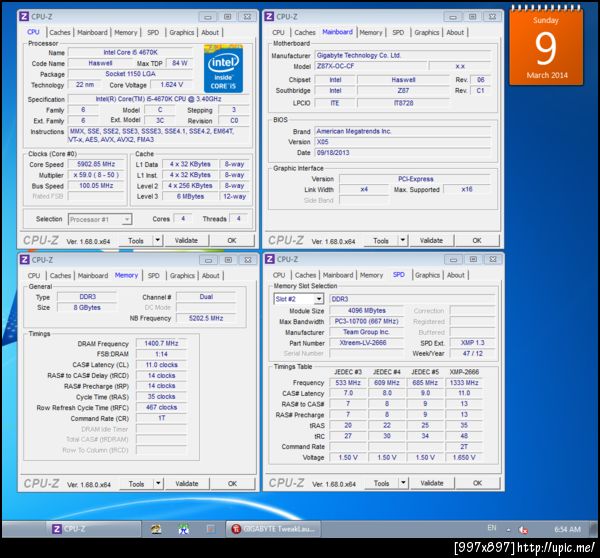Click the CPU-Z icon in the Mainboard window title bar
Image resolution: width=600 pixels, height=558 pixels.
coord(269,16)
